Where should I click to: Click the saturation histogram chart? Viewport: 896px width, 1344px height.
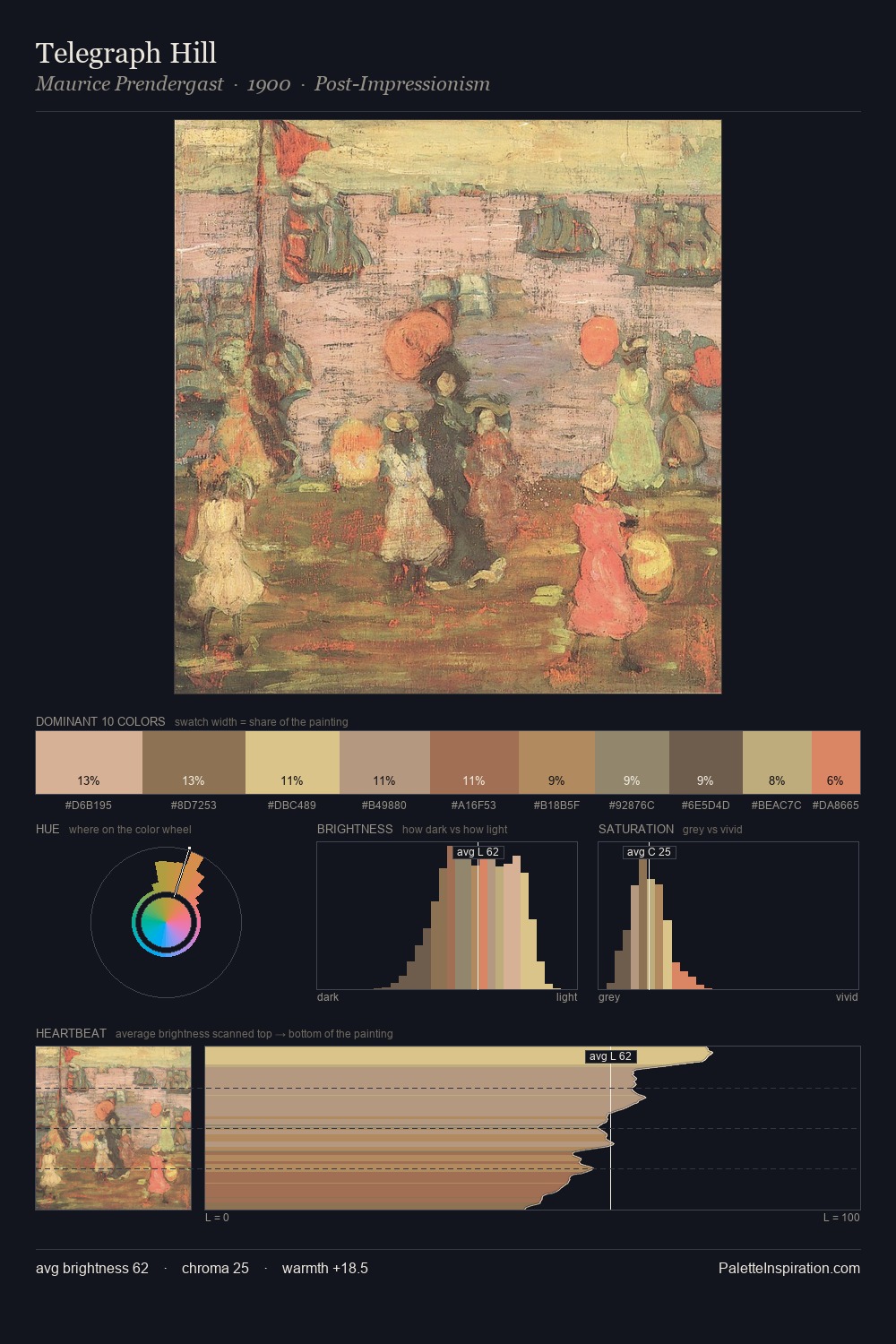pos(728,916)
